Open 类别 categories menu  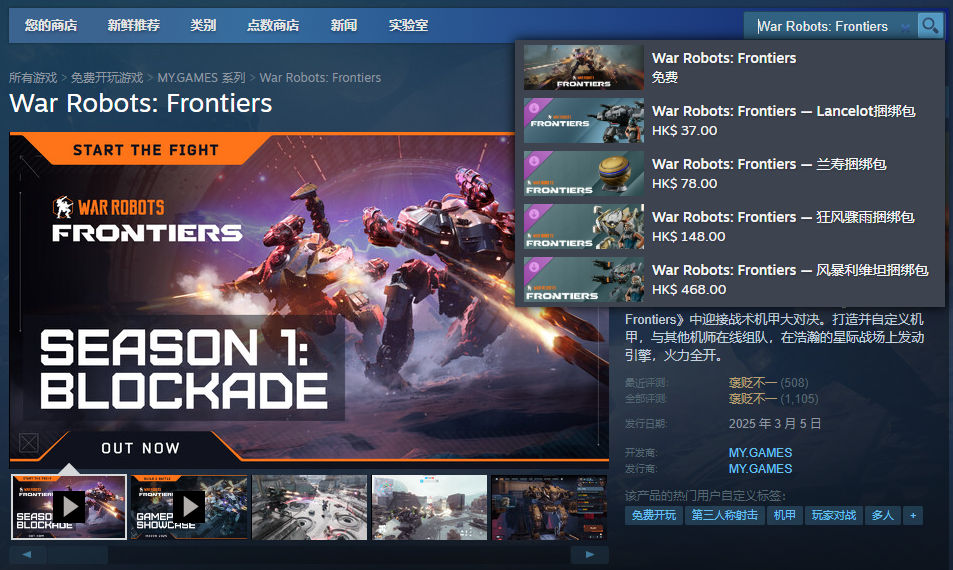pyautogui.click(x=203, y=26)
